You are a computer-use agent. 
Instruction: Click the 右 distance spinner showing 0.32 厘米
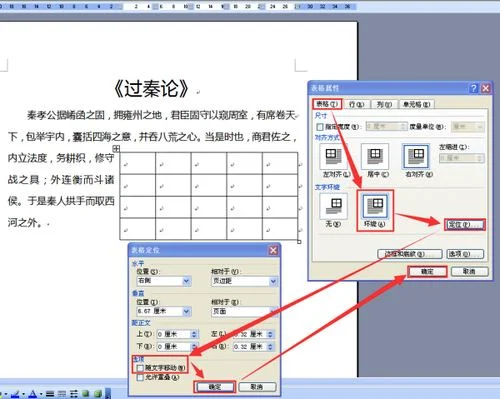(x=270, y=347)
